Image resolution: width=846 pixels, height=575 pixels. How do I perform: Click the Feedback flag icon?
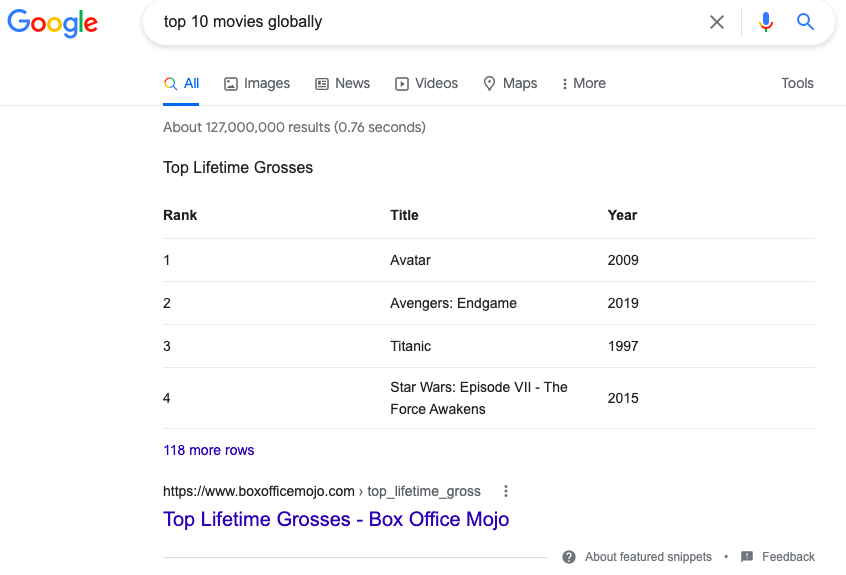(747, 557)
